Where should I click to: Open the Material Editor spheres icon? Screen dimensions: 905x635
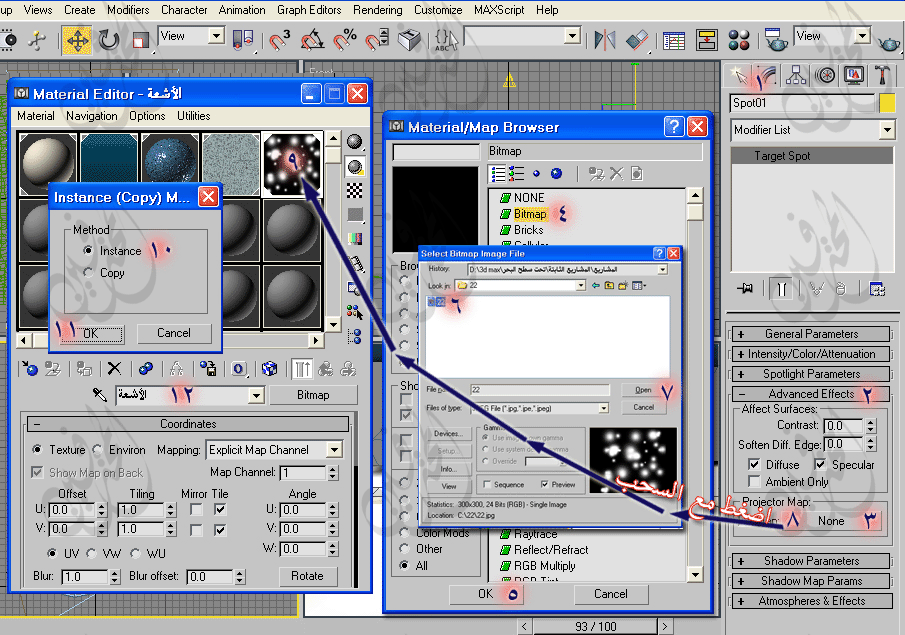739,40
